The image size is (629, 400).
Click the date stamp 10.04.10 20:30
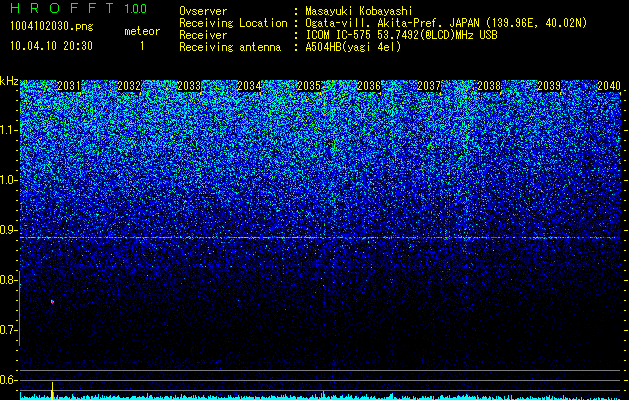pyautogui.click(x=52, y=46)
